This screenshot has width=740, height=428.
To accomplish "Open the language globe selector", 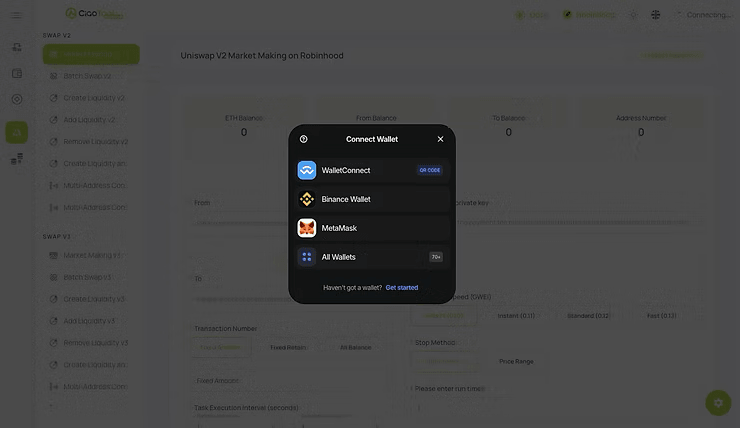I will (656, 15).
